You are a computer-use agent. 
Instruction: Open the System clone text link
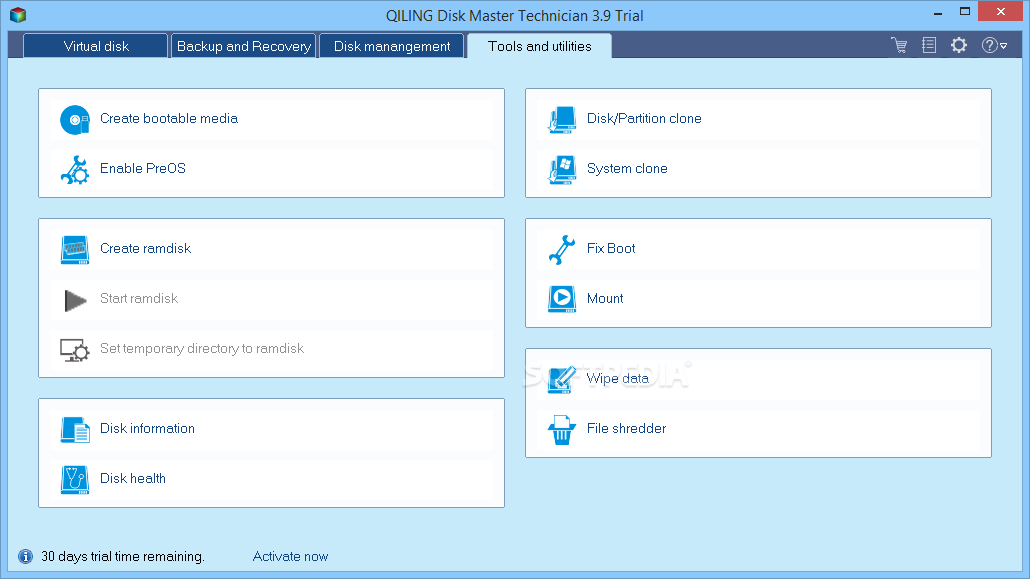627,168
